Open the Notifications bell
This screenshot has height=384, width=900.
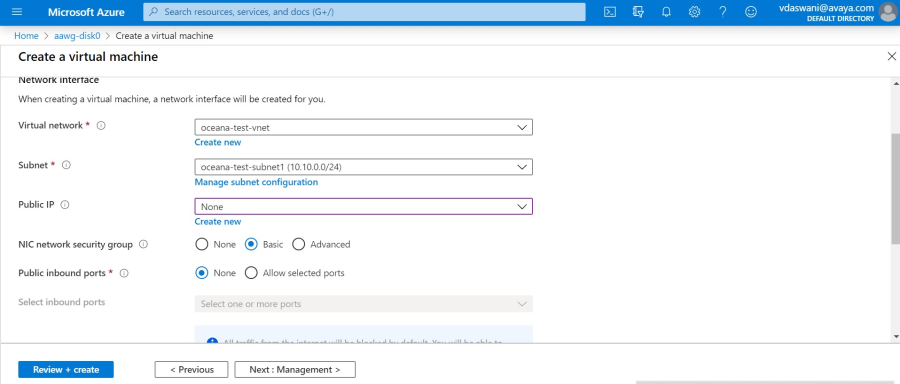666,12
